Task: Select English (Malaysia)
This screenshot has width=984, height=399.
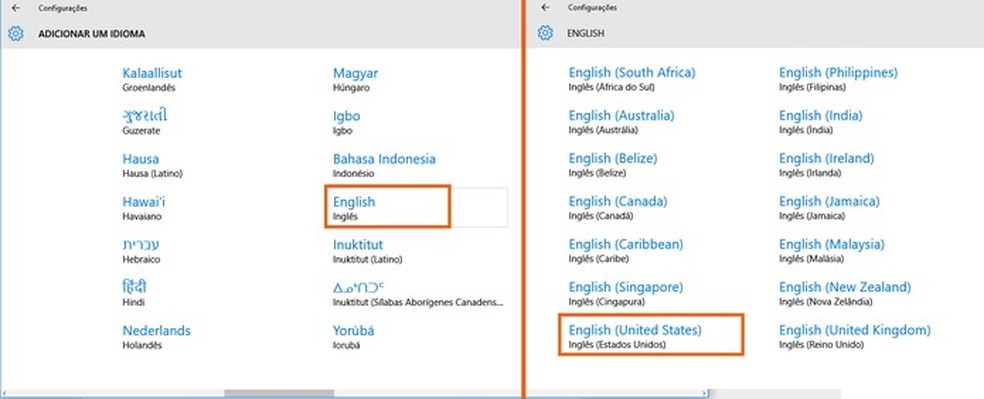Action: click(x=832, y=252)
